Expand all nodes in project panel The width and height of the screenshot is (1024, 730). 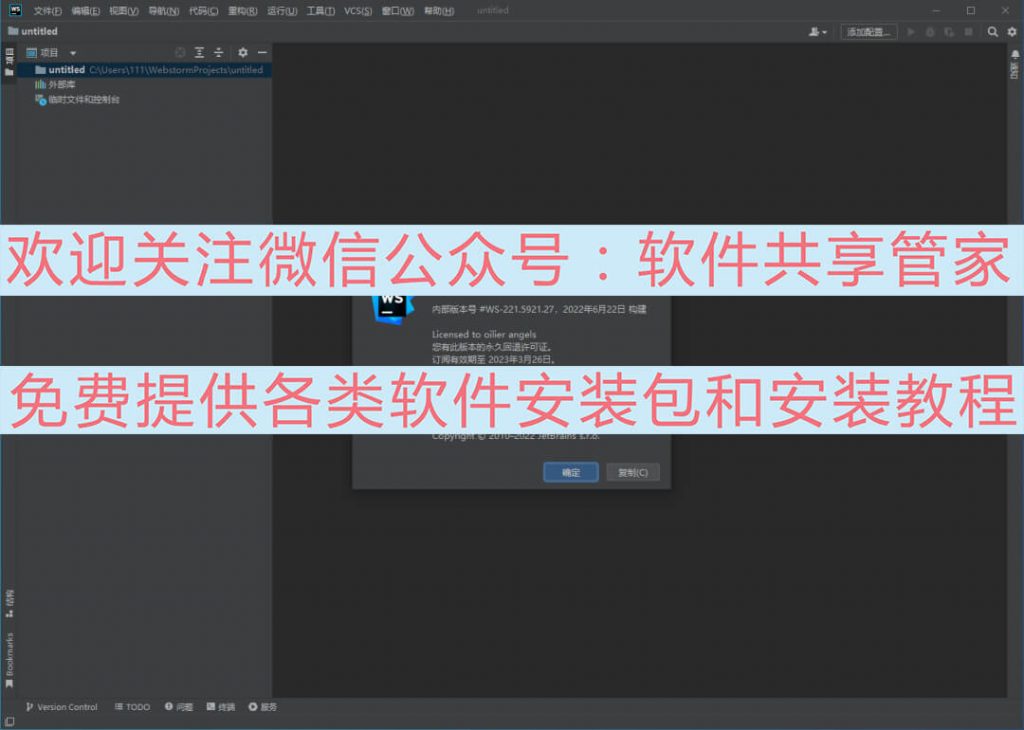(x=199, y=52)
